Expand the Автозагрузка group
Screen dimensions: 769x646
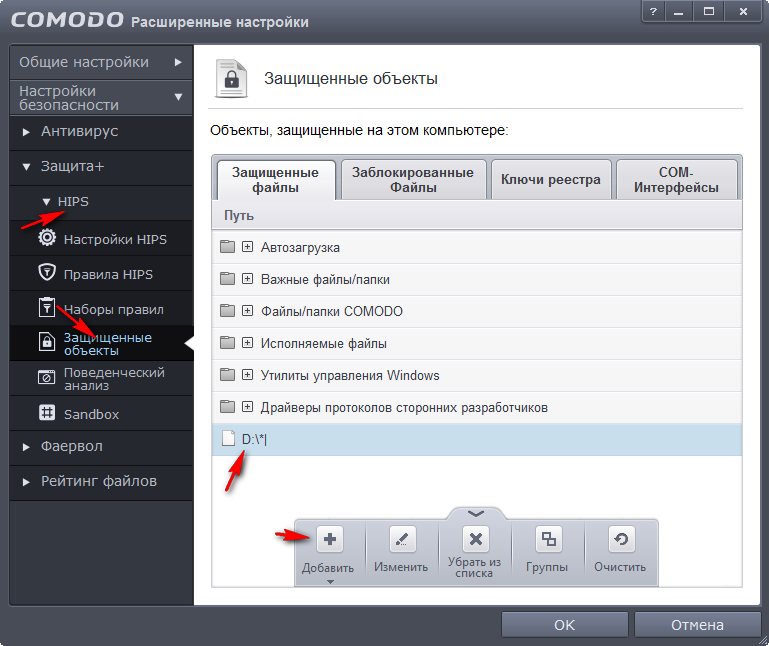[248, 246]
